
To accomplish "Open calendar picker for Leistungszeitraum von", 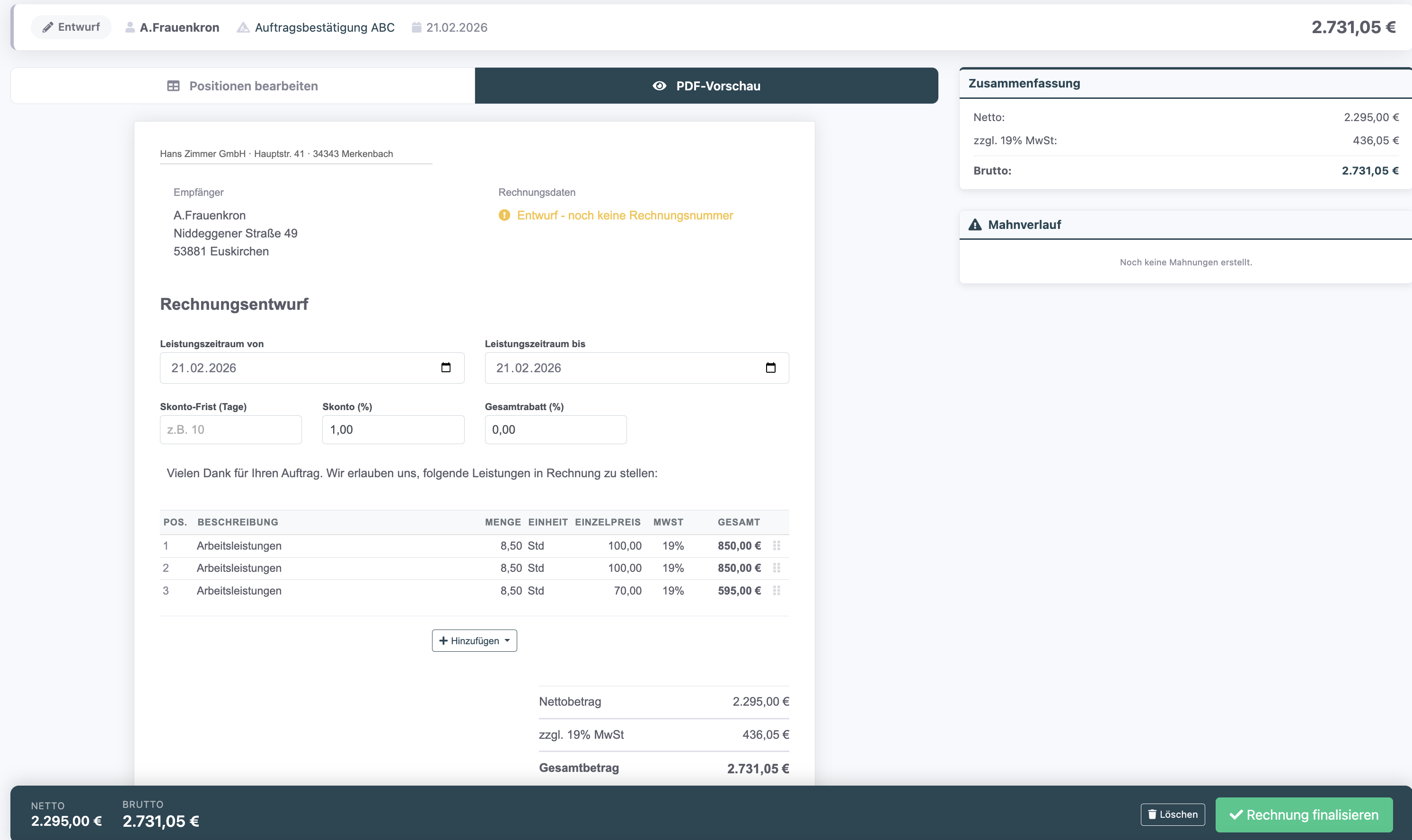I will [446, 368].
